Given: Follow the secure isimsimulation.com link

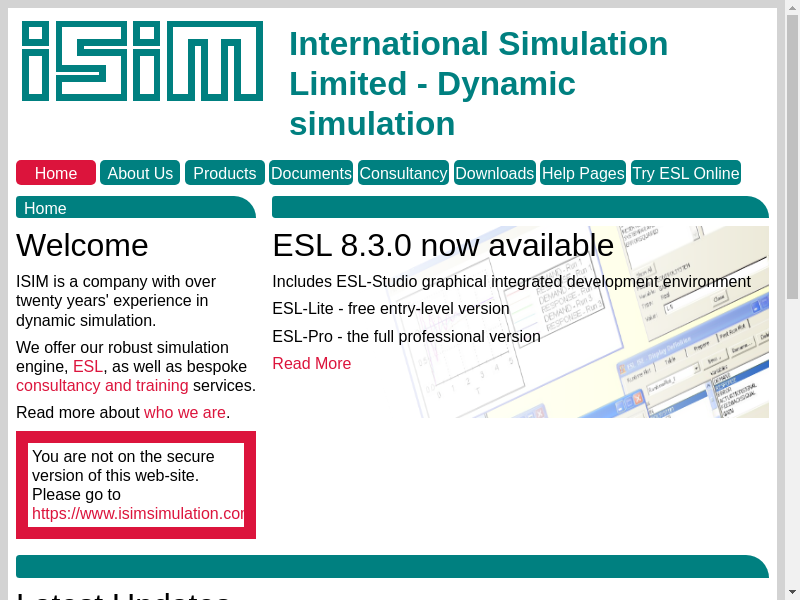Looking at the screenshot, I should pos(138,514).
